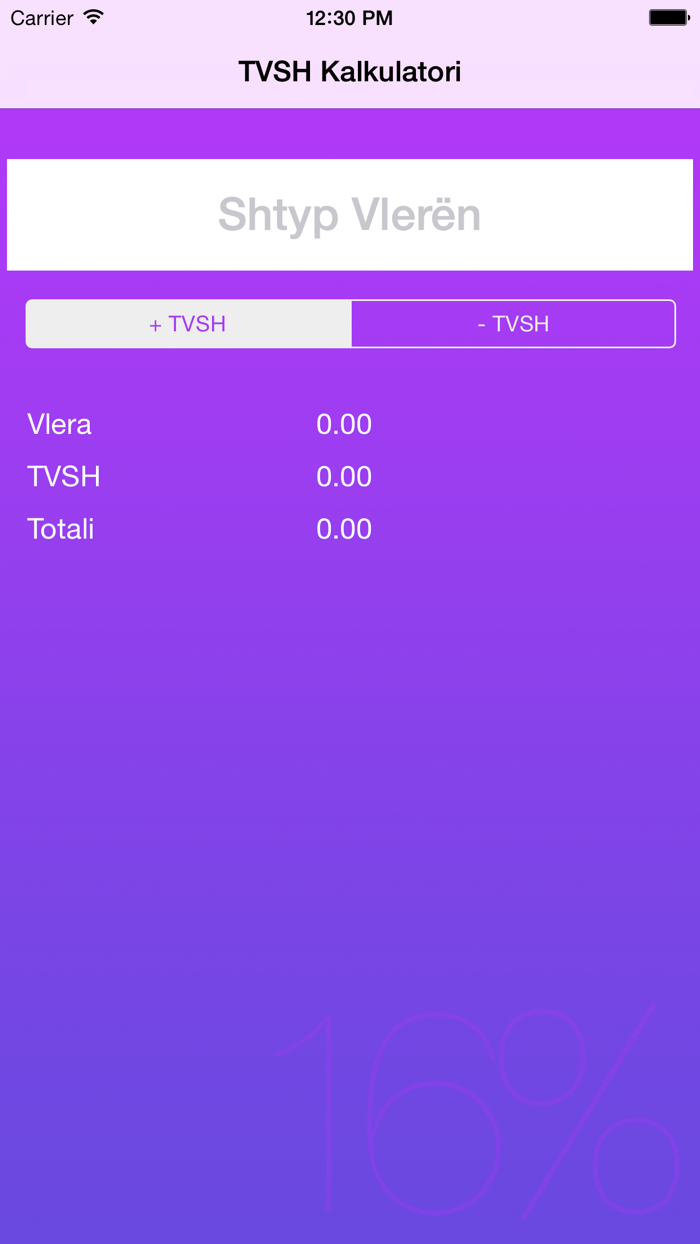
Task: Tap the minus sign in - TVSH
Action: pos(482,324)
